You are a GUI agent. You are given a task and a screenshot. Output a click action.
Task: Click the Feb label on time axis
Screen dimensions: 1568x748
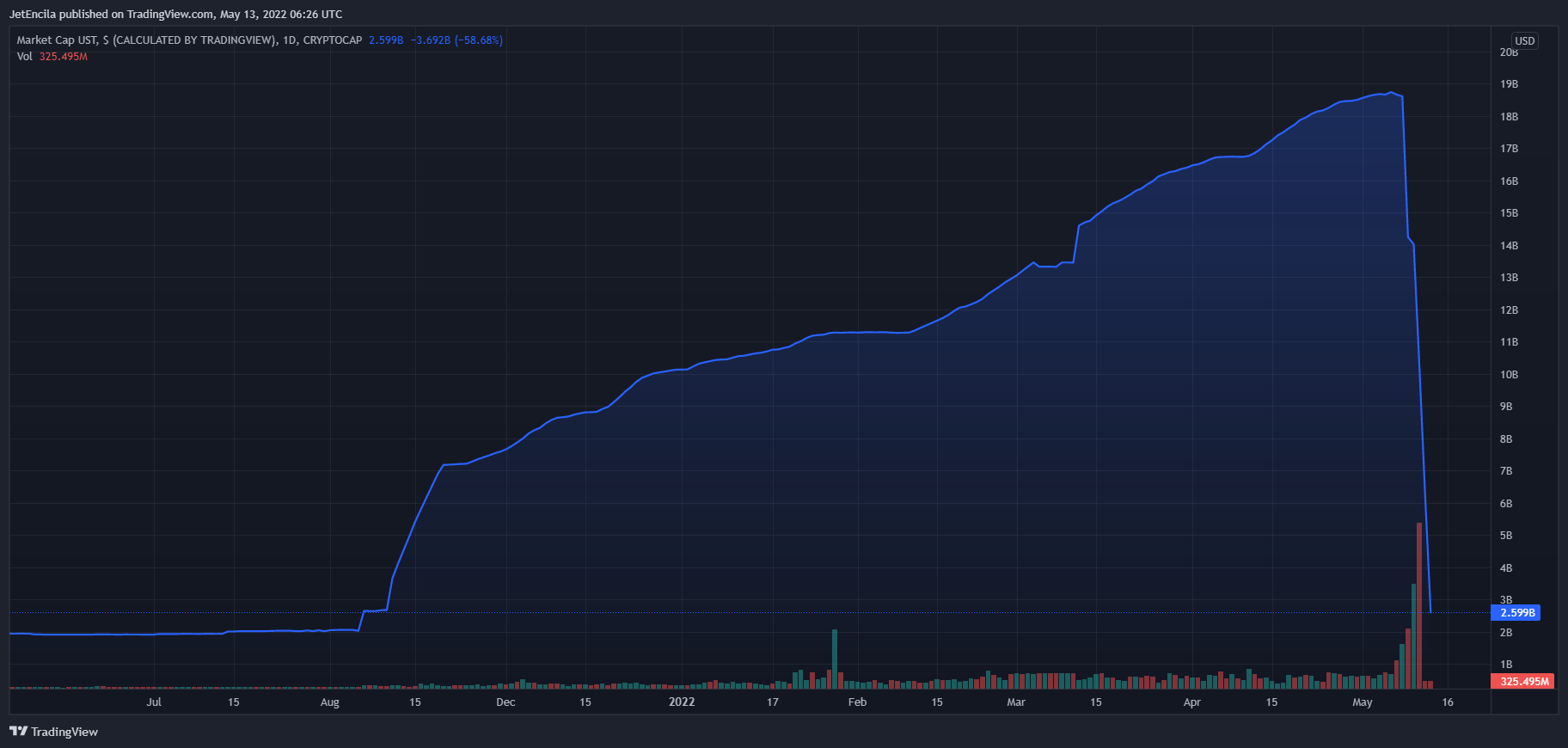[857, 702]
